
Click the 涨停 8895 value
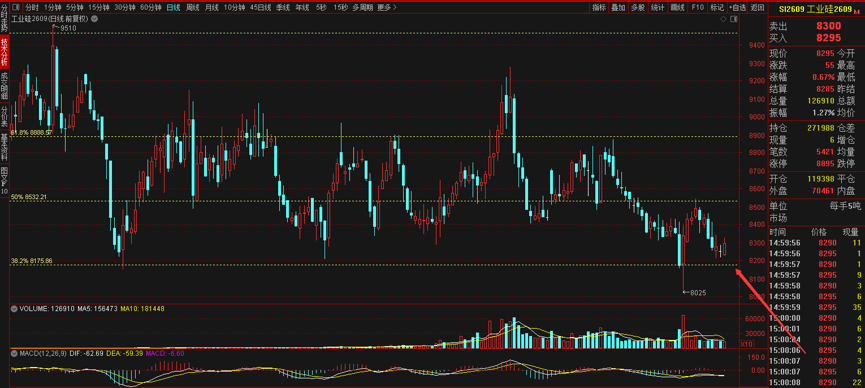[x=825, y=164]
